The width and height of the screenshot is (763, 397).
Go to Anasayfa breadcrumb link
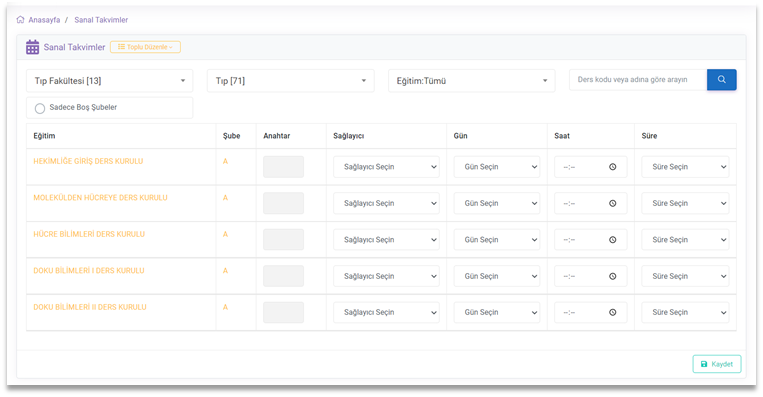point(44,20)
